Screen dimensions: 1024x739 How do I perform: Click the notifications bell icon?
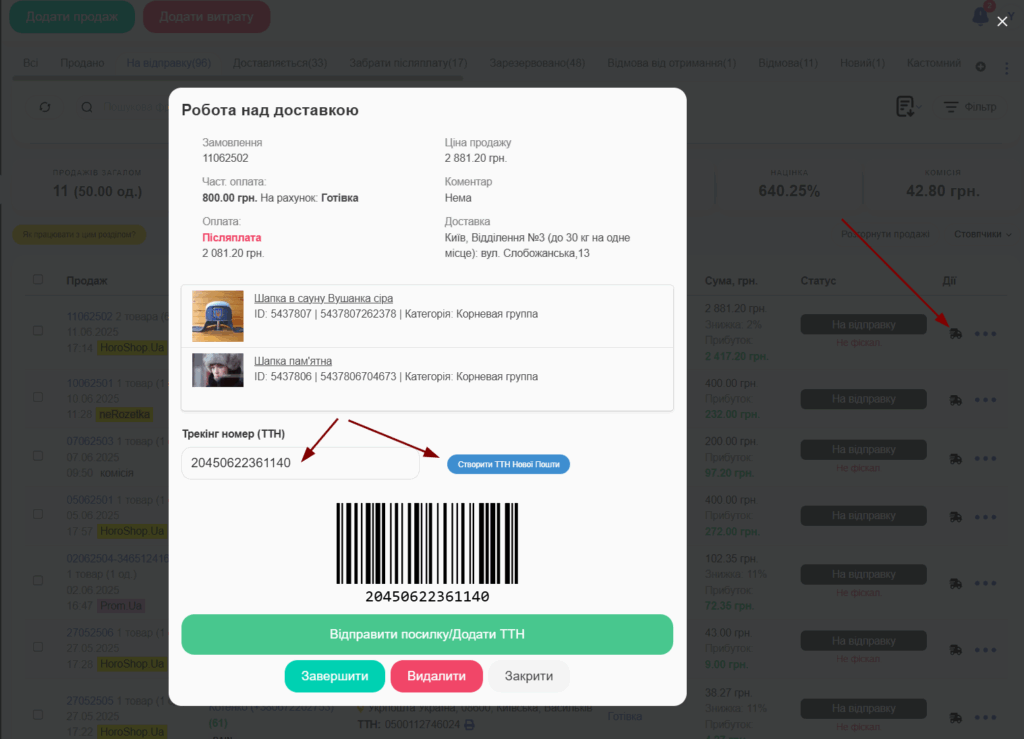point(980,16)
